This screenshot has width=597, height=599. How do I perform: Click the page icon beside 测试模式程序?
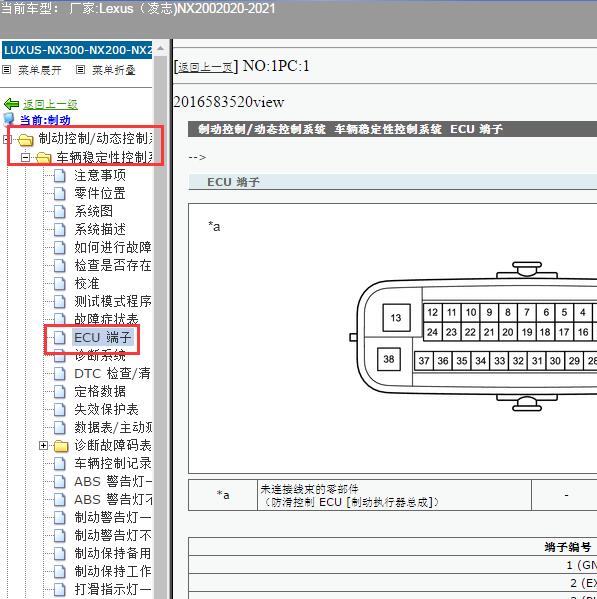click(x=60, y=302)
